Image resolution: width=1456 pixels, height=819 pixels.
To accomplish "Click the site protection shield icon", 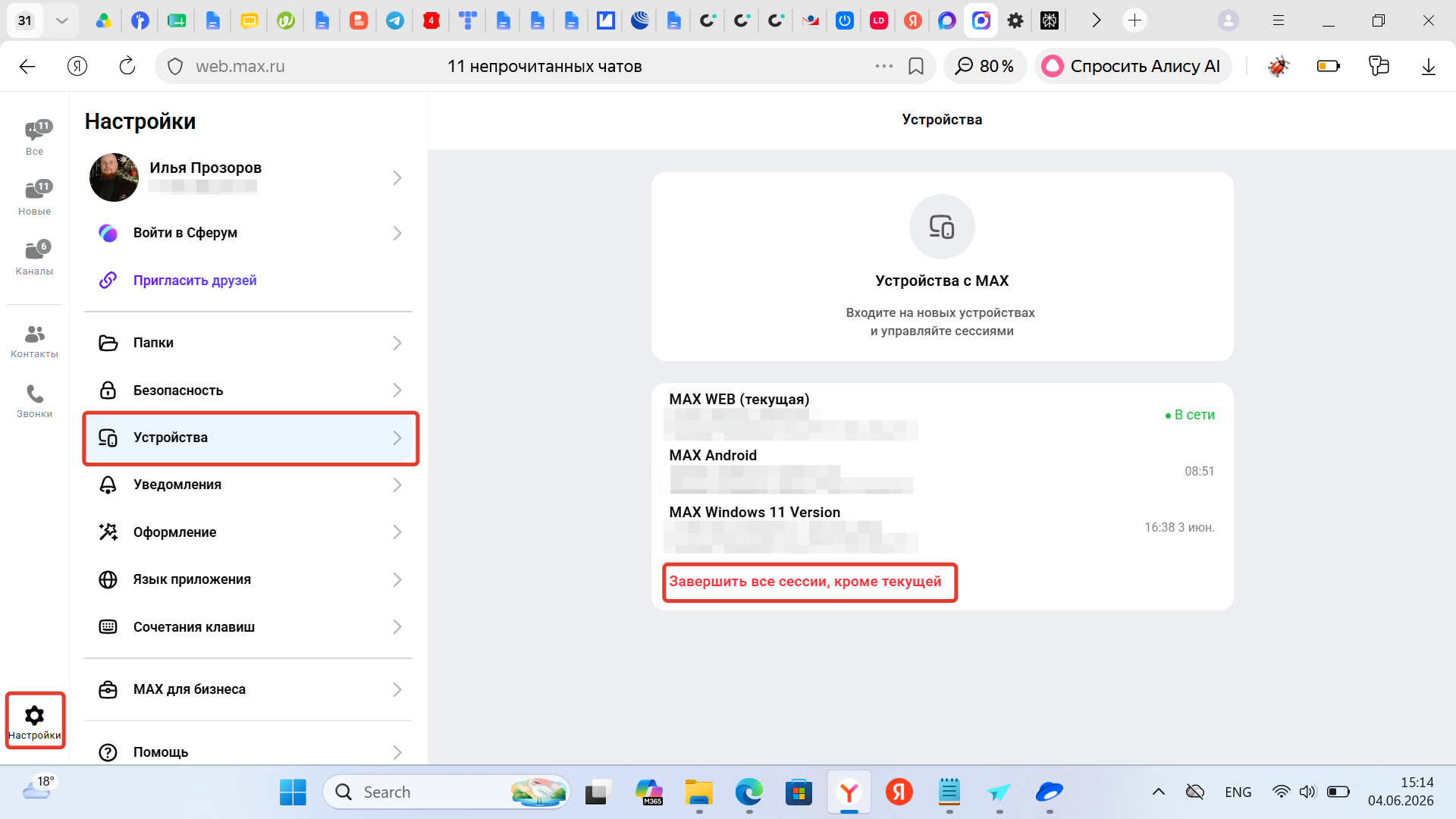I will pos(175,67).
